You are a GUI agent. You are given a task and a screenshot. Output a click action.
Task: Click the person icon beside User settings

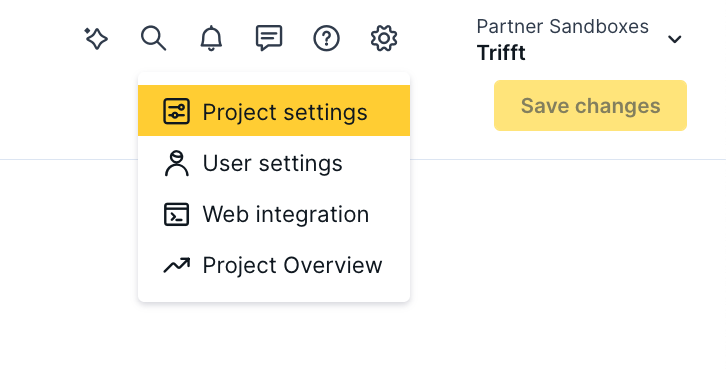tap(176, 163)
